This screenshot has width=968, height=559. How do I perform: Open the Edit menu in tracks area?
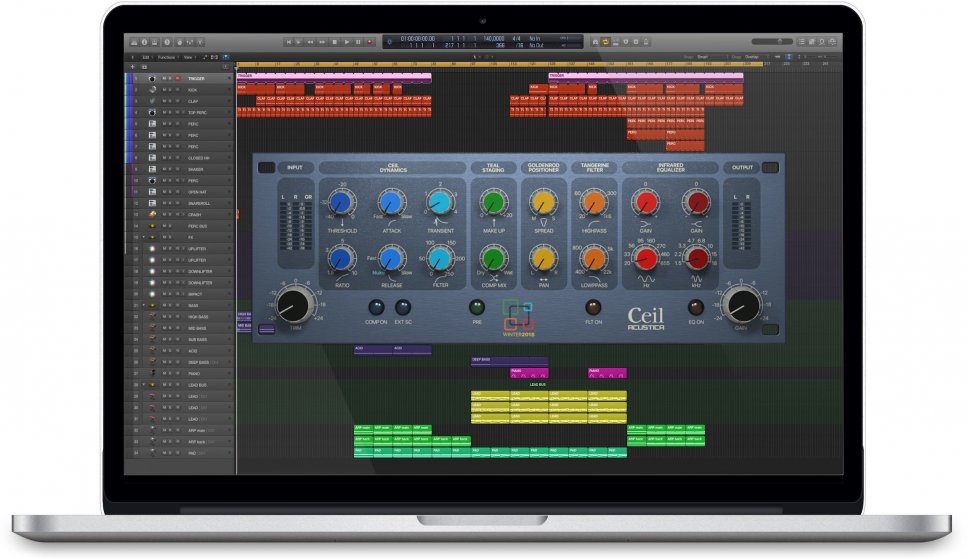(144, 57)
